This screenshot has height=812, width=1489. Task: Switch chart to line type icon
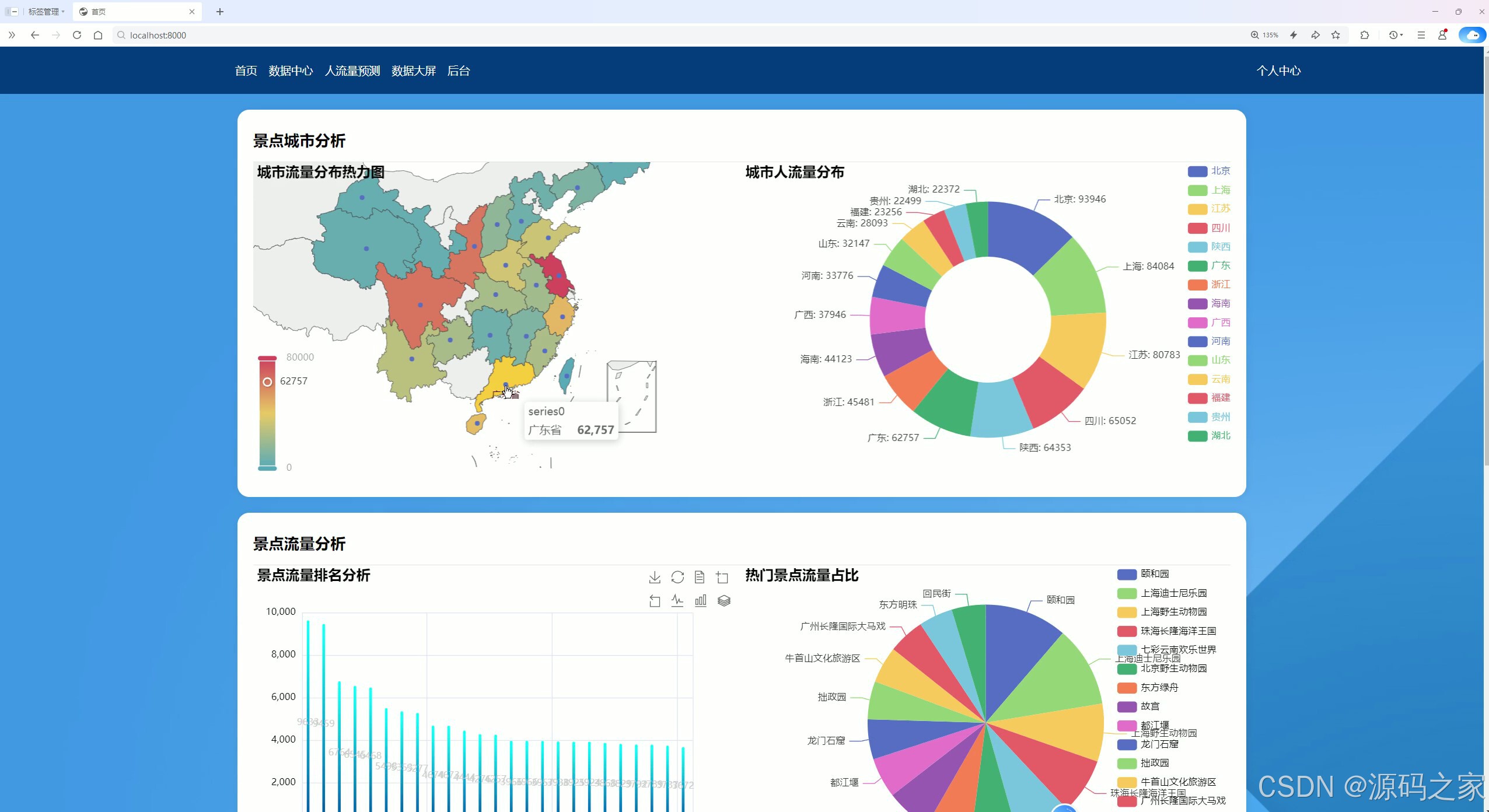677,601
